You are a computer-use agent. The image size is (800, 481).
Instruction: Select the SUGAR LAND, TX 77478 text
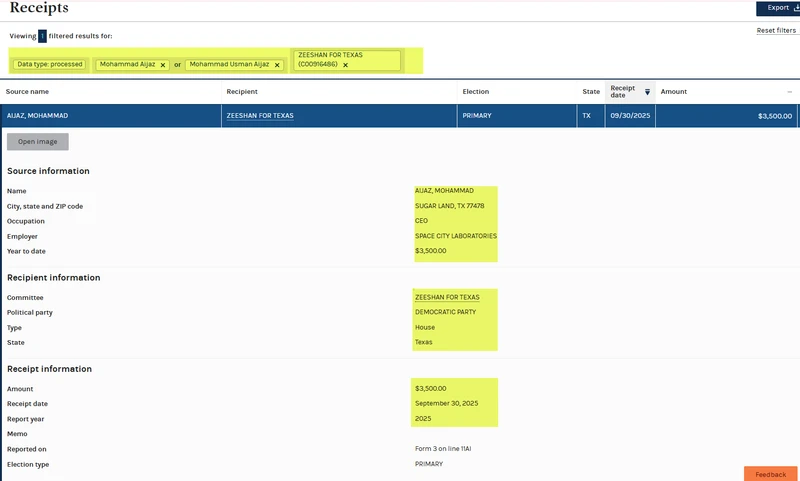point(449,206)
